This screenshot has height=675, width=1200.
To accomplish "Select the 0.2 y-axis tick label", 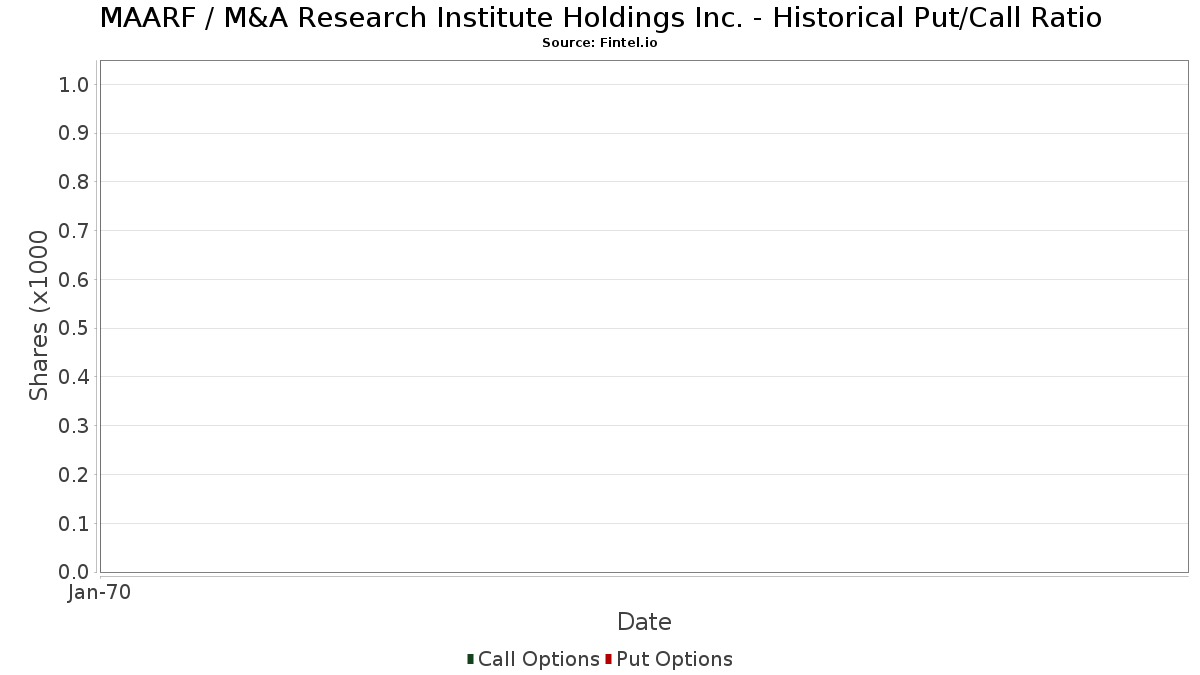I will [75, 475].
